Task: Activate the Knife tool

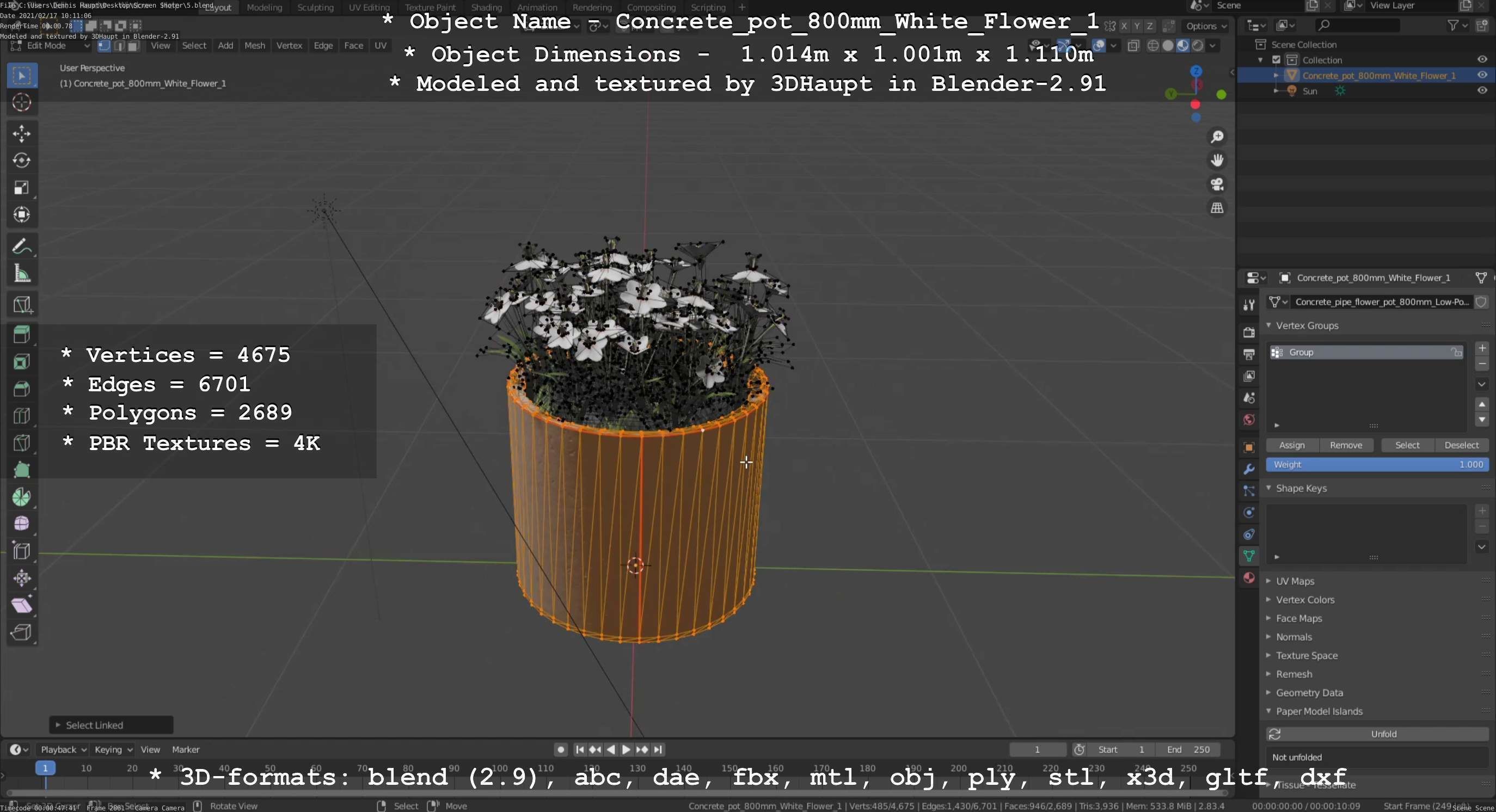Action: [x=22, y=444]
